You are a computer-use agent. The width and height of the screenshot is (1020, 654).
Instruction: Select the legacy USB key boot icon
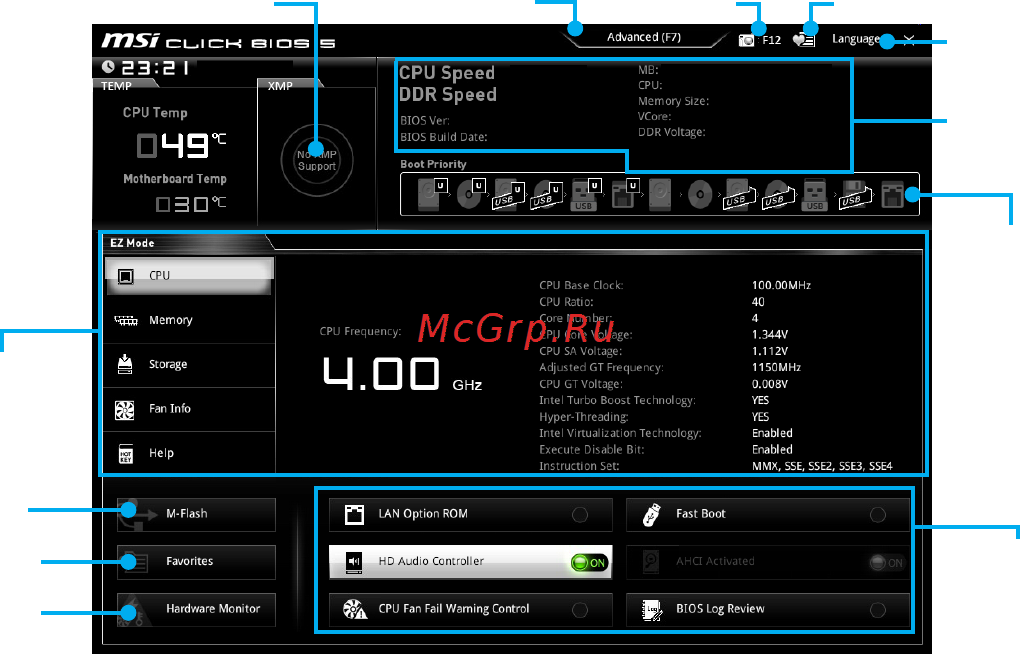(x=814, y=194)
